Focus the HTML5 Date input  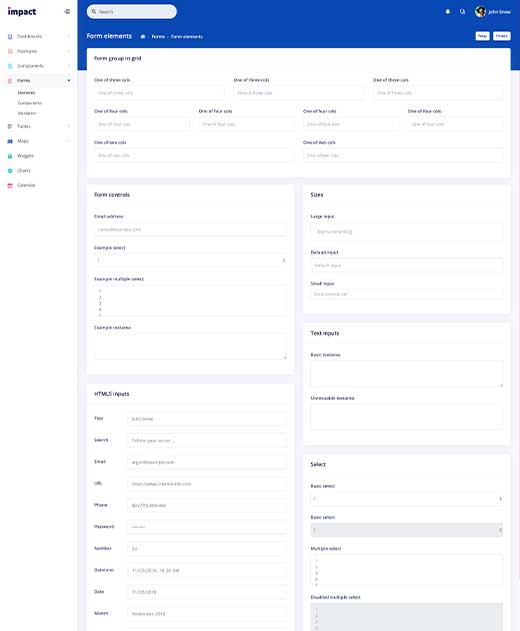tap(207, 592)
